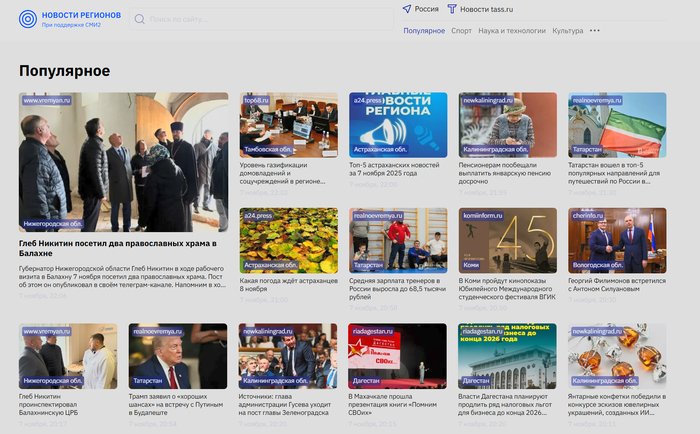Click the location arrow icon near Россия
The width and height of the screenshot is (700, 434).
407,9
